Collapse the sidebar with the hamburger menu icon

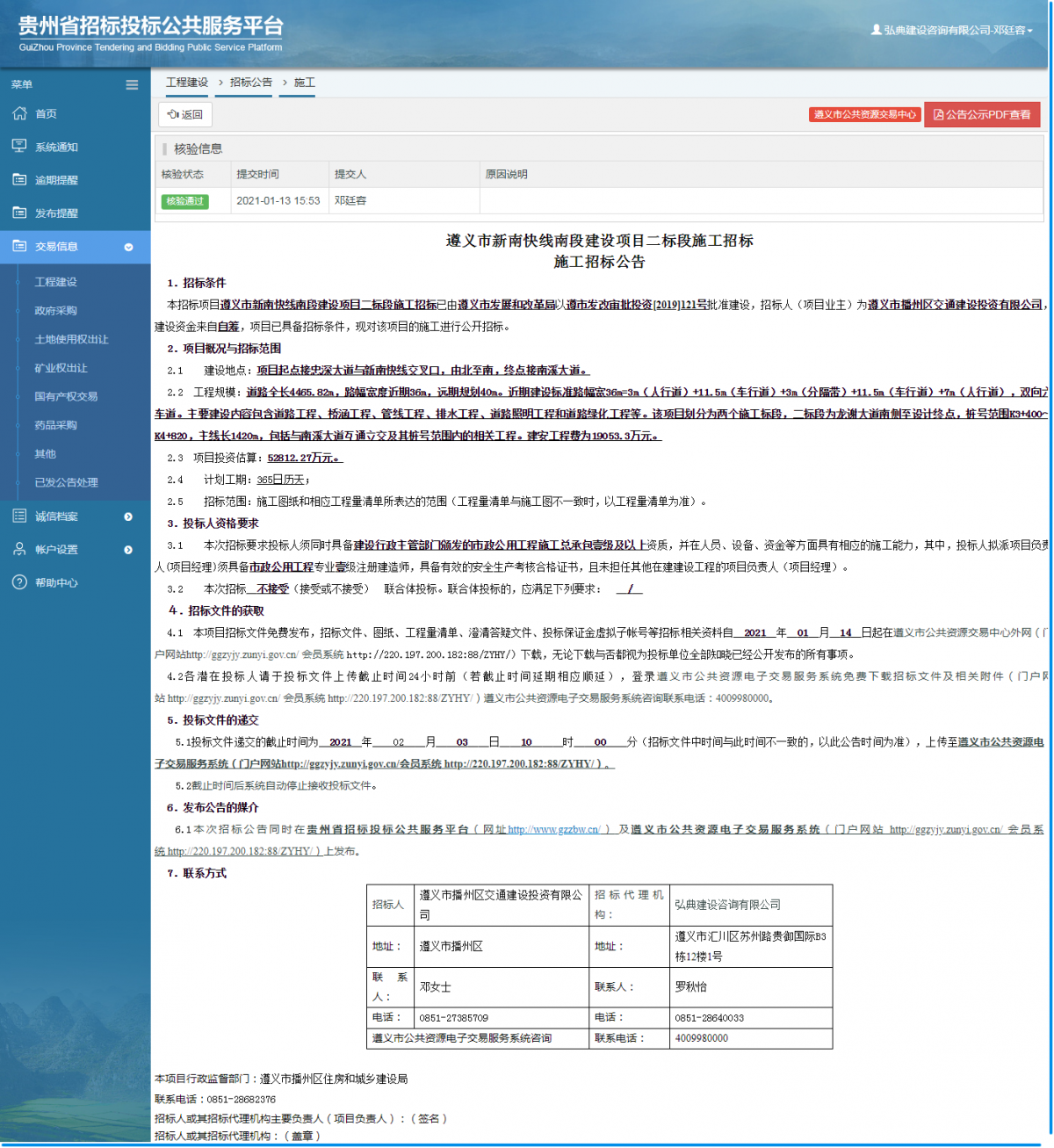pos(132,84)
